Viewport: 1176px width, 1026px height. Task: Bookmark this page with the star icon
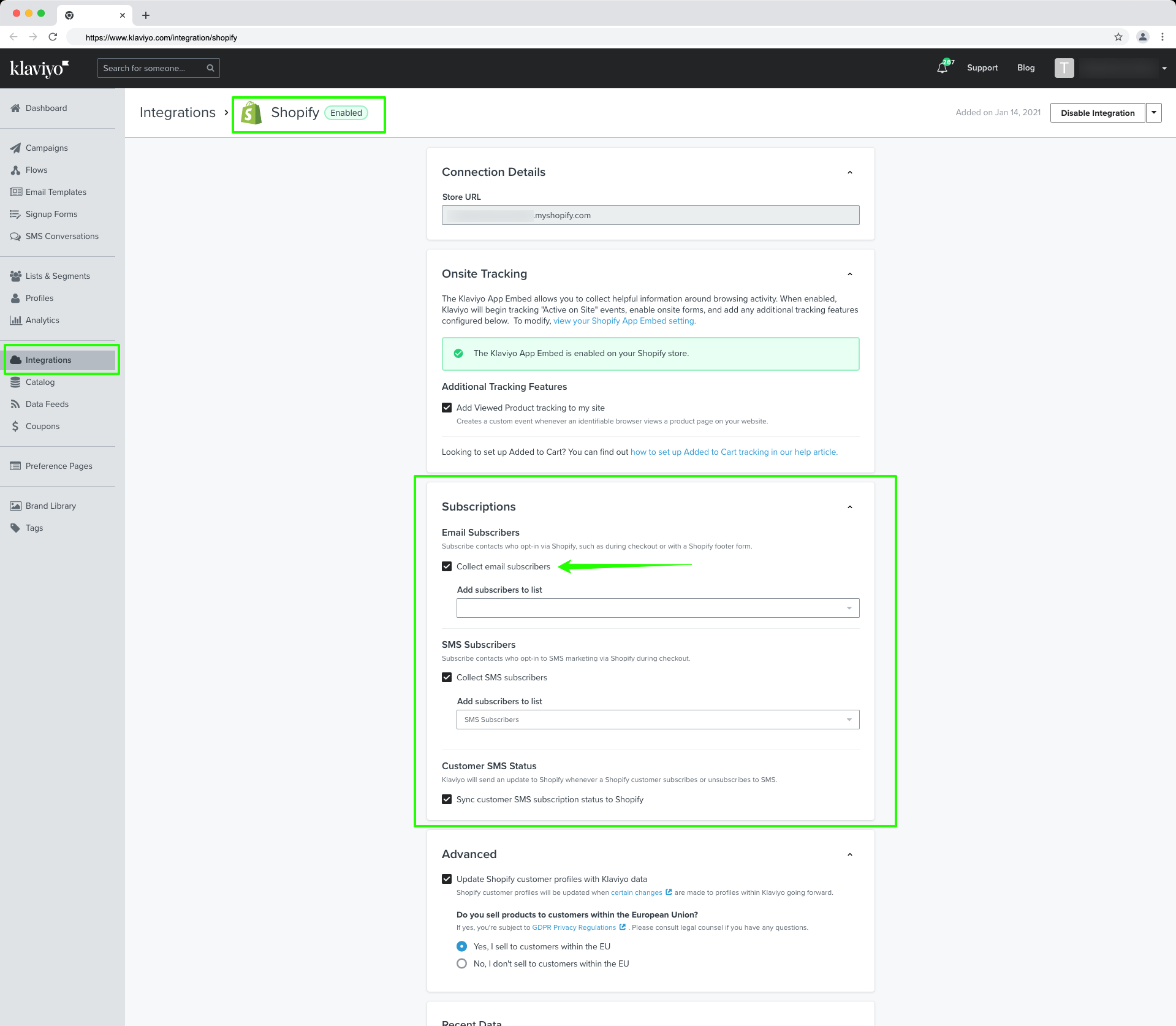[1118, 37]
